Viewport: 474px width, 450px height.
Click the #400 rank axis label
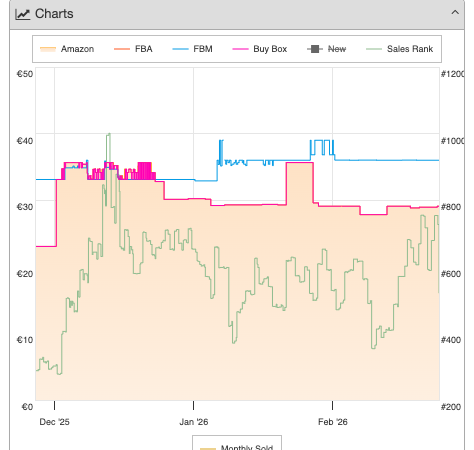click(451, 340)
